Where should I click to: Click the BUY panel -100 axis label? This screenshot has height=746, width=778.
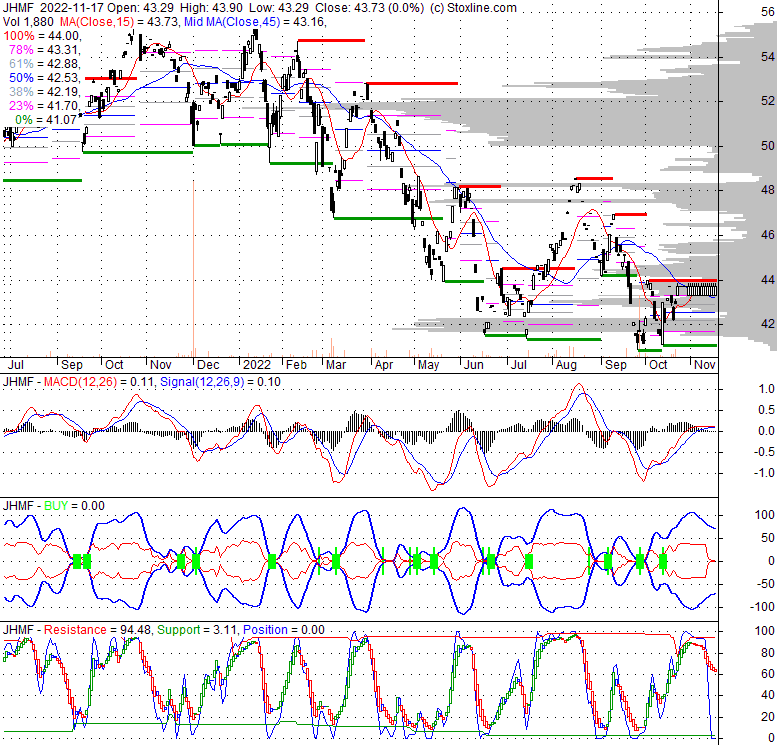[x=764, y=607]
